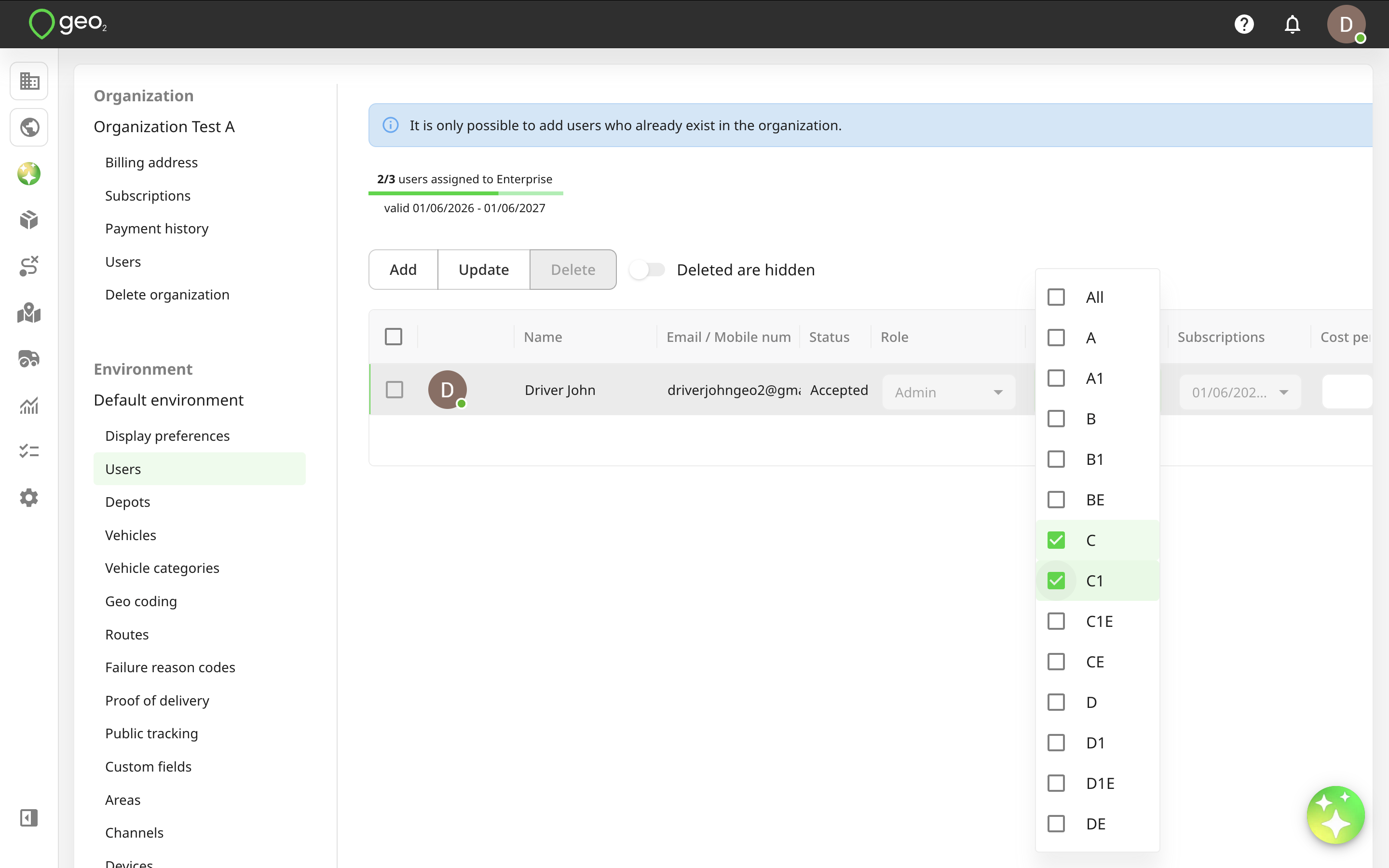Open the organization building icon in sidebar

(29, 81)
